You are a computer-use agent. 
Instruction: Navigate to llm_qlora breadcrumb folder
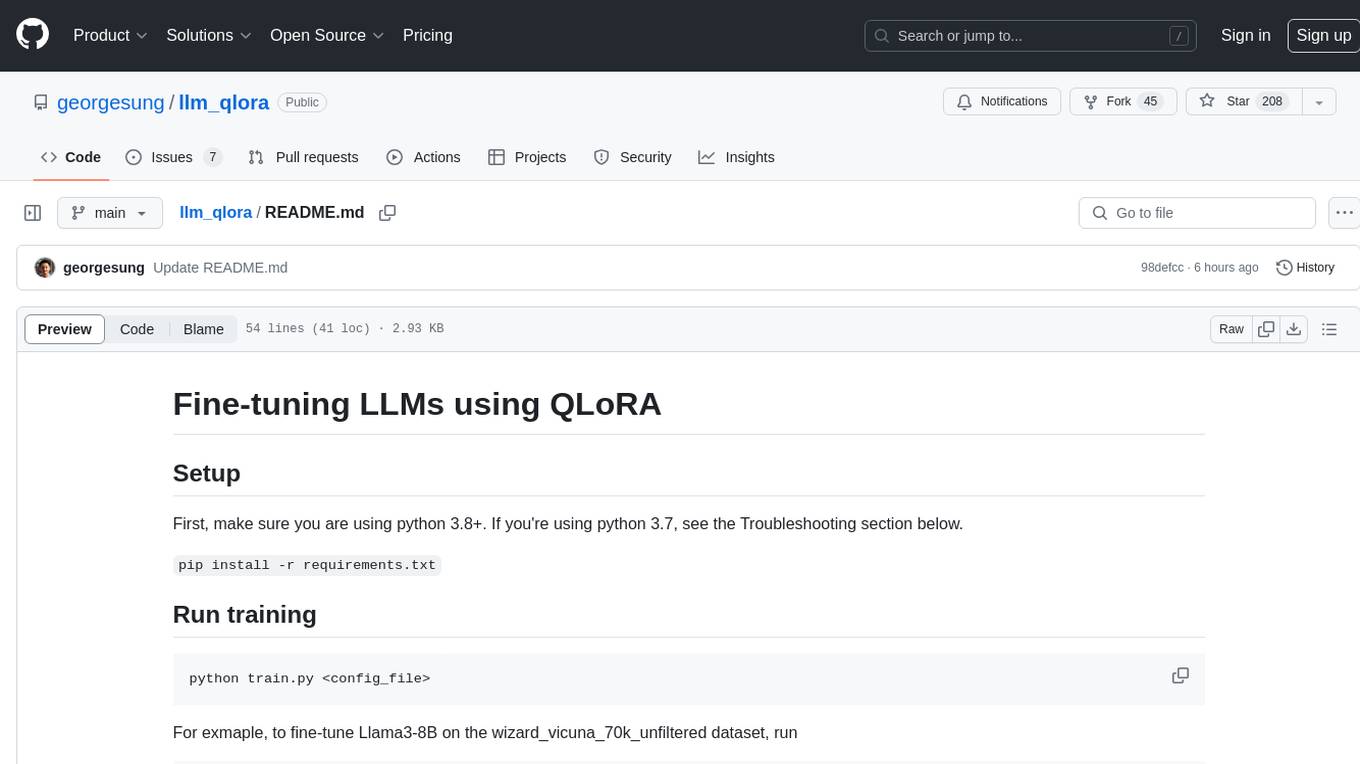pyautogui.click(x=215, y=213)
